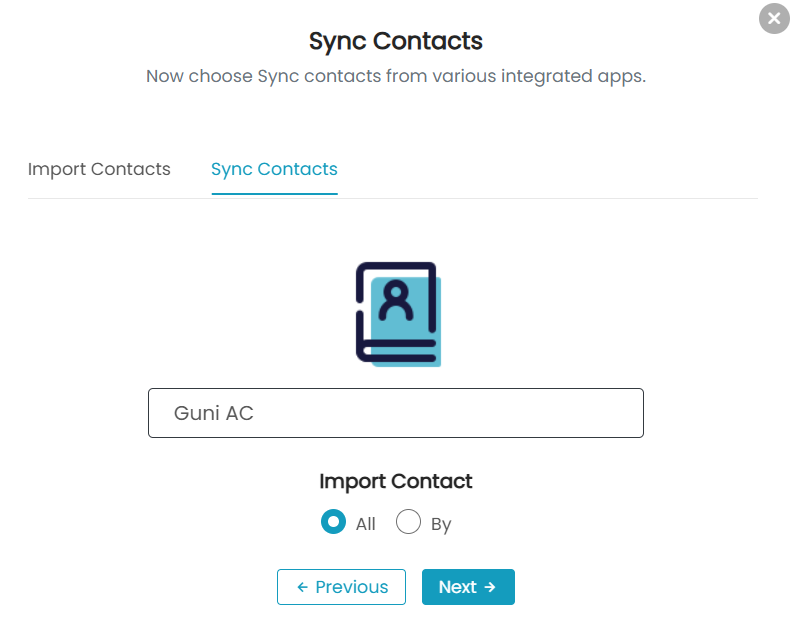The width and height of the screenshot is (796, 623).
Task: Click the contact book illustration
Action: tap(398, 314)
